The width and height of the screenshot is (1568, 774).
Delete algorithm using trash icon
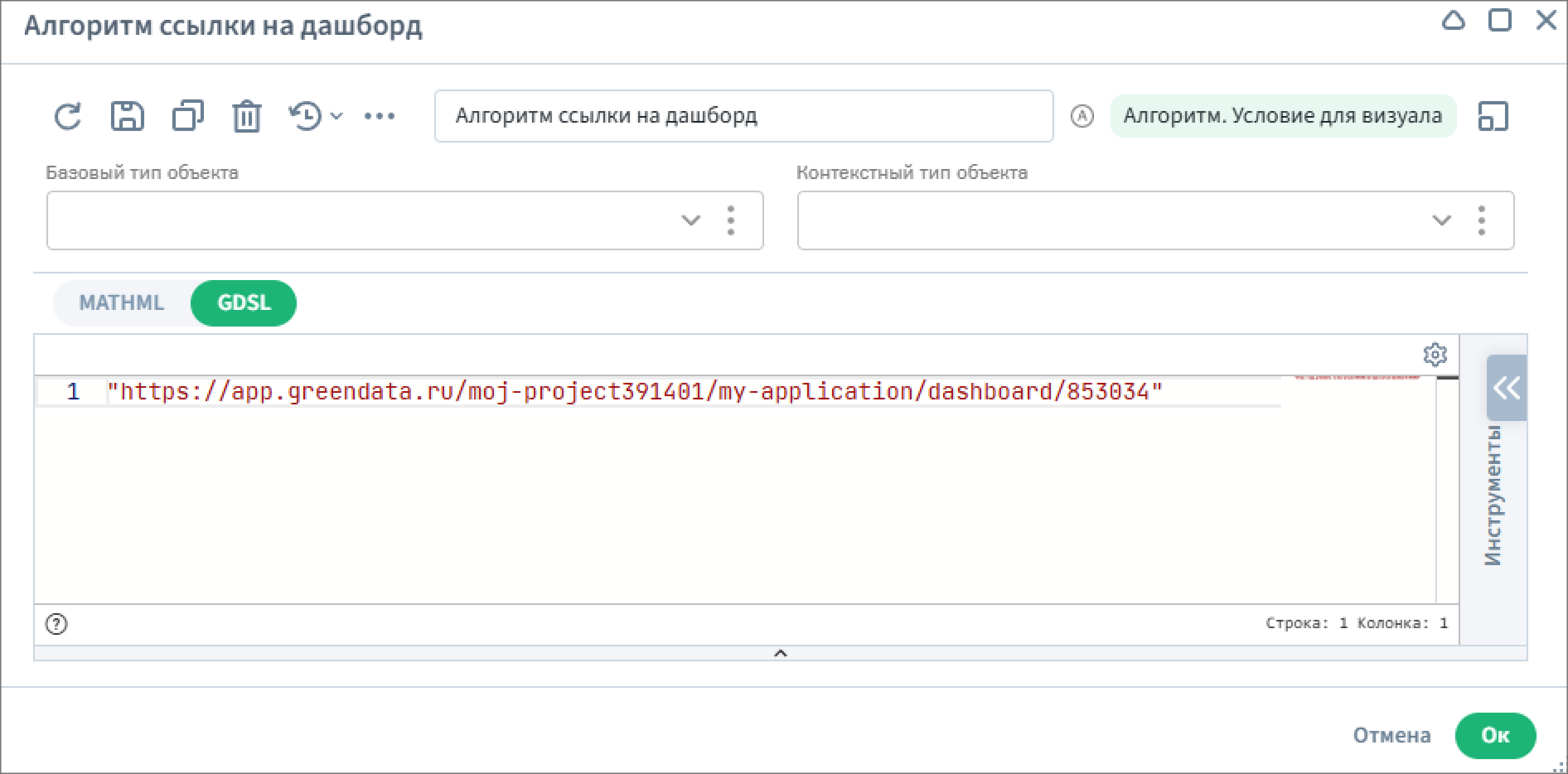coord(246,116)
